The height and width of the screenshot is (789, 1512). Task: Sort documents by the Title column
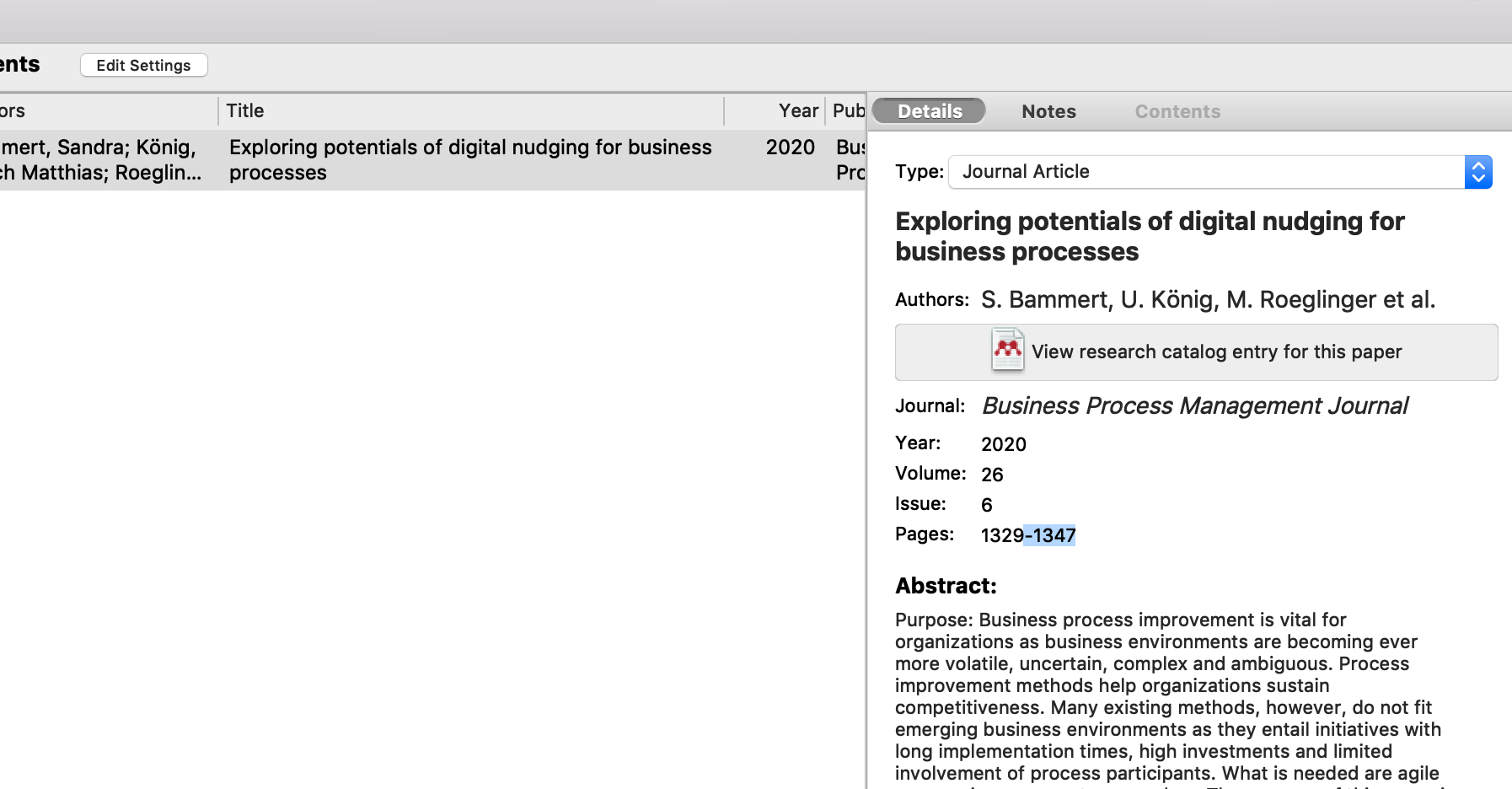click(x=470, y=111)
